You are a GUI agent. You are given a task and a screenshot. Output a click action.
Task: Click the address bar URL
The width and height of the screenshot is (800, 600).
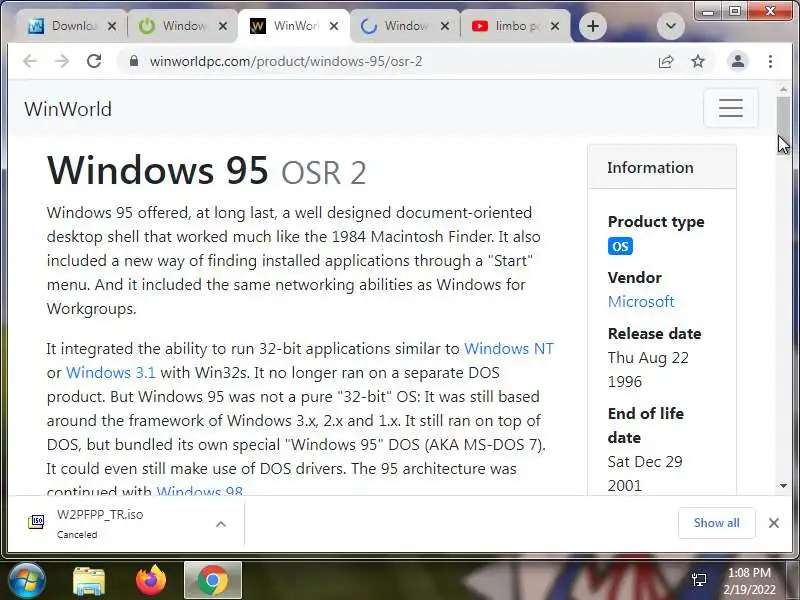point(286,61)
